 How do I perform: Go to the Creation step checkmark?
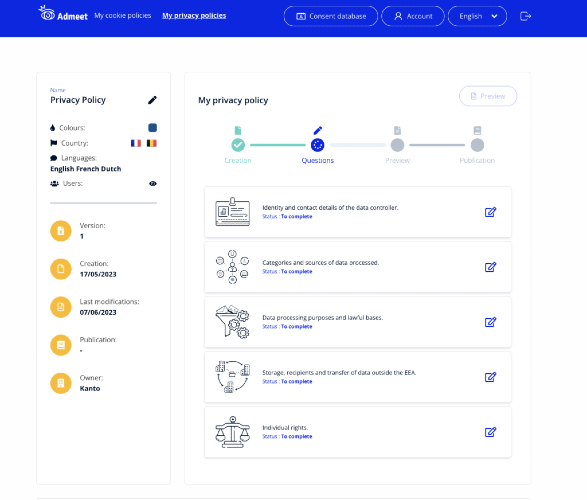point(238,145)
